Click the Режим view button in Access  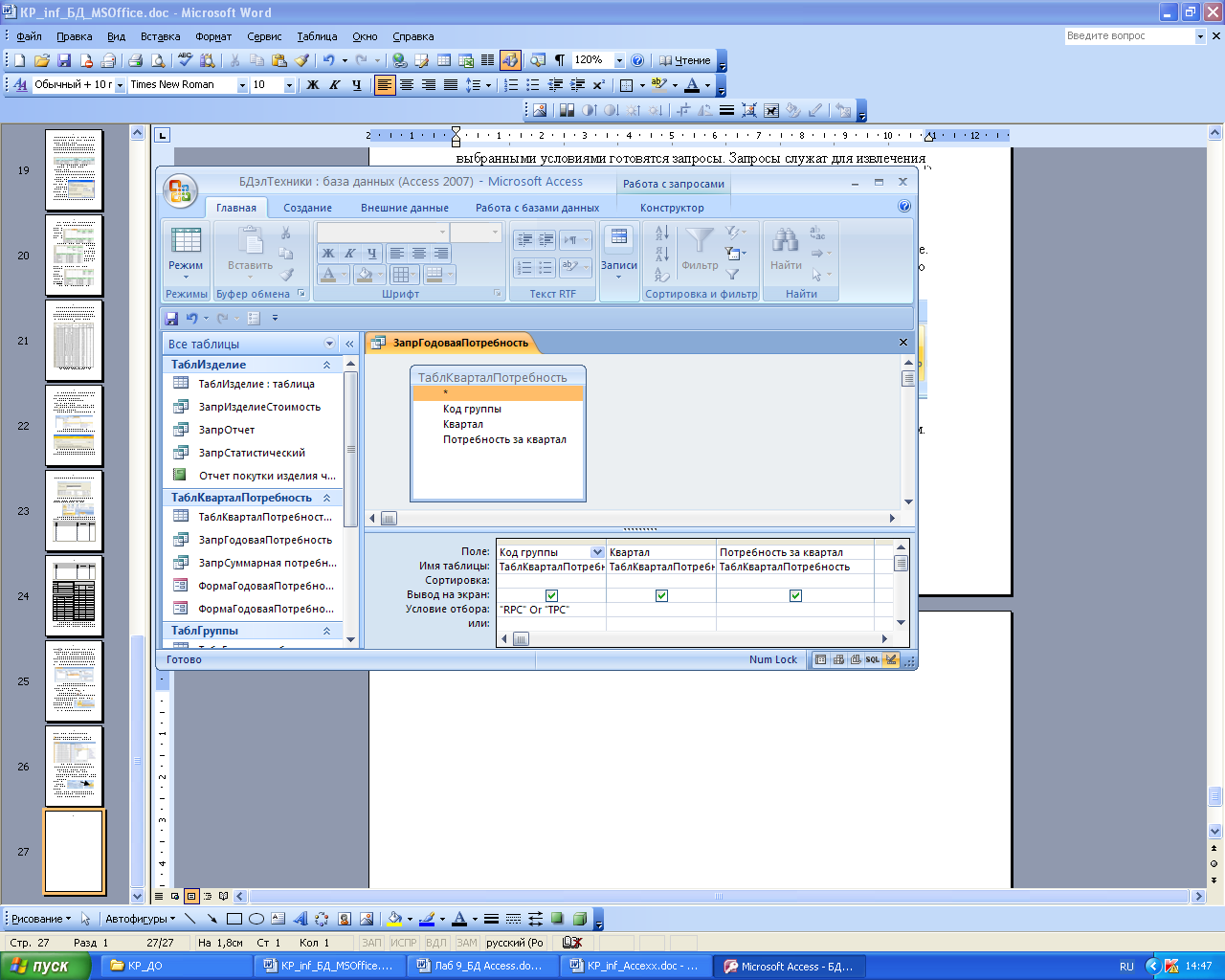click(186, 251)
